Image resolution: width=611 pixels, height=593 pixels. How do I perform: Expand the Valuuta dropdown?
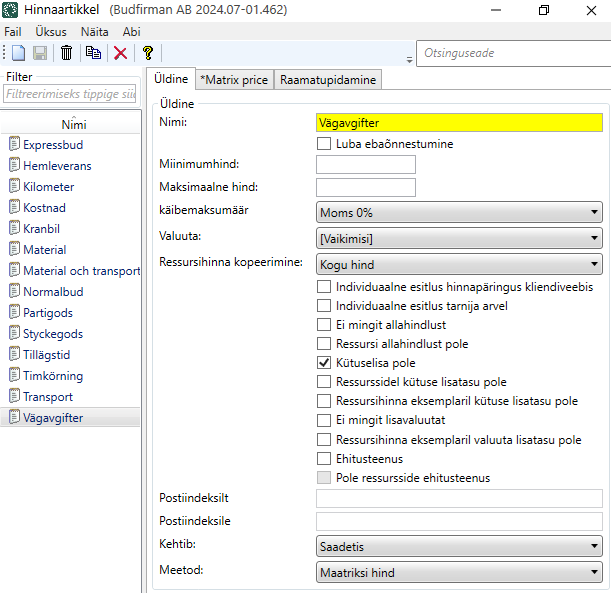click(459, 238)
